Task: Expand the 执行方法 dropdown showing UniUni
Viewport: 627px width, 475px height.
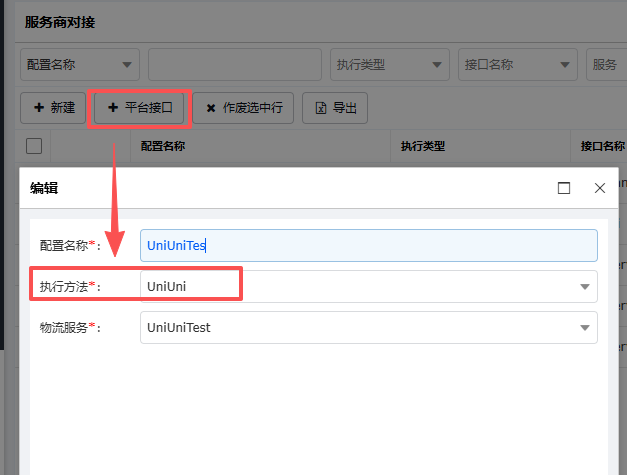Action: pyautogui.click(x=584, y=287)
